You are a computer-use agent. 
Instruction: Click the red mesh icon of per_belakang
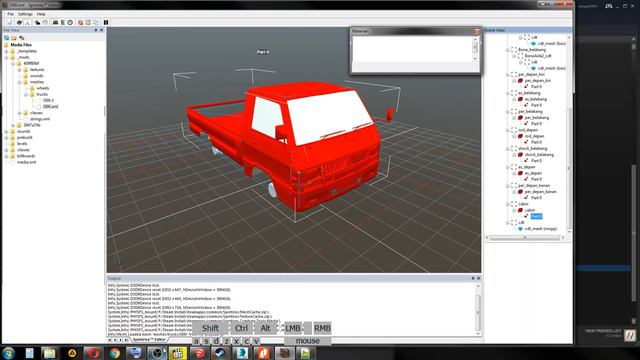[x=520, y=118]
